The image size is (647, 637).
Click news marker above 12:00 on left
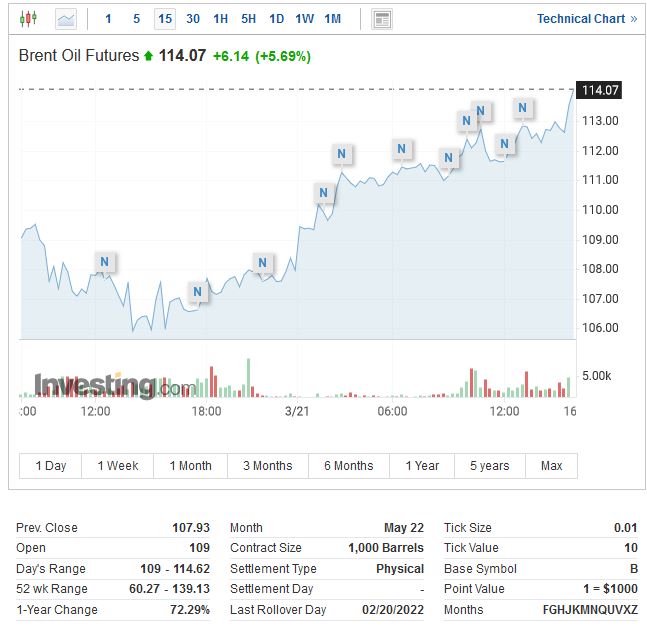[104, 262]
